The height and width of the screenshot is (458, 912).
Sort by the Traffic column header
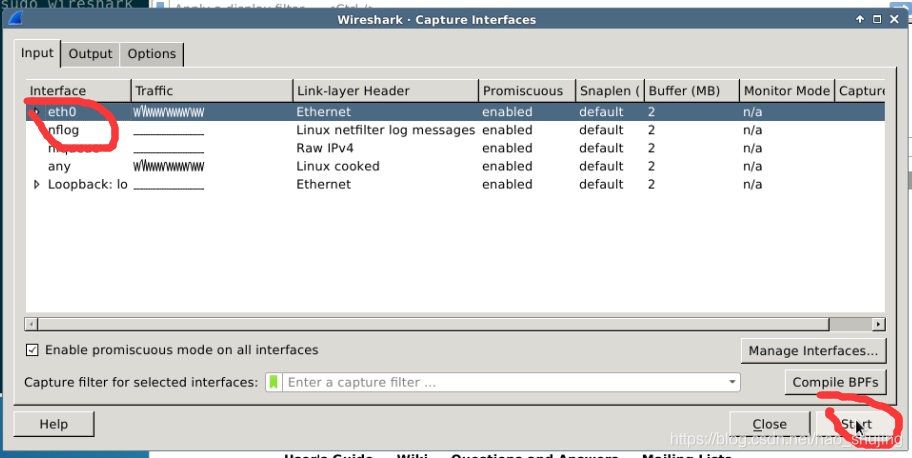tap(212, 91)
